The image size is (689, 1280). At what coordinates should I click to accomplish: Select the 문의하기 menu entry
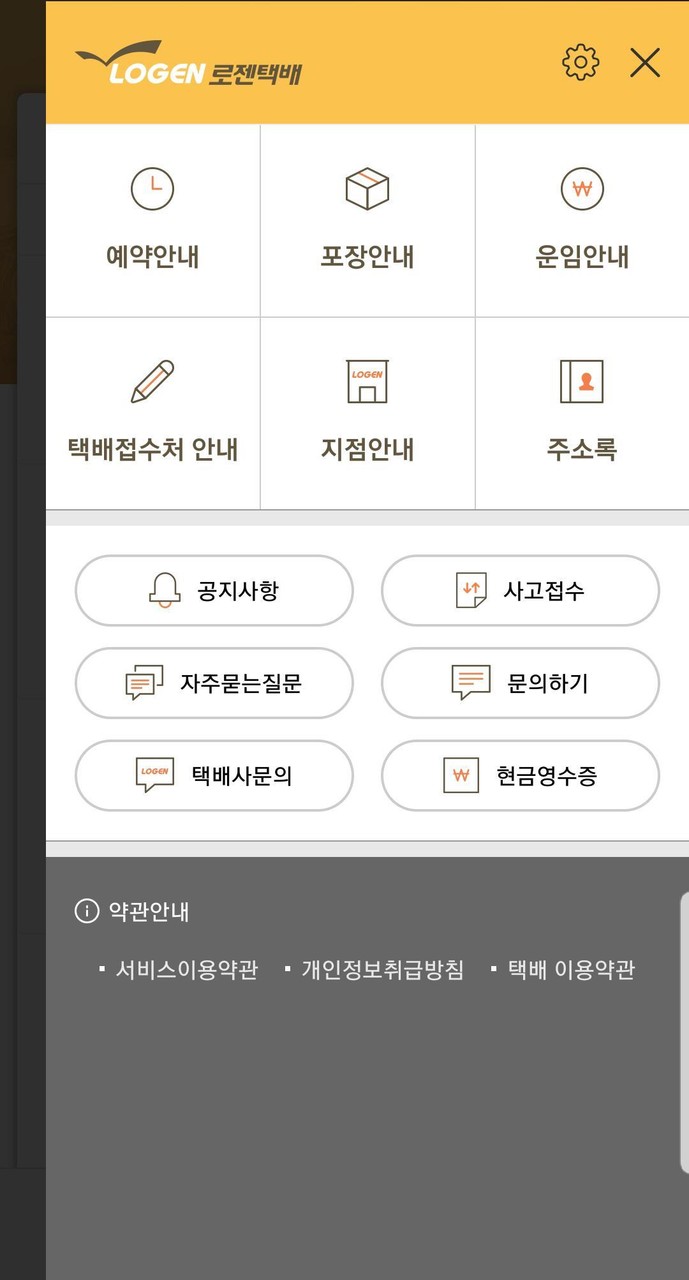pyautogui.click(x=519, y=683)
